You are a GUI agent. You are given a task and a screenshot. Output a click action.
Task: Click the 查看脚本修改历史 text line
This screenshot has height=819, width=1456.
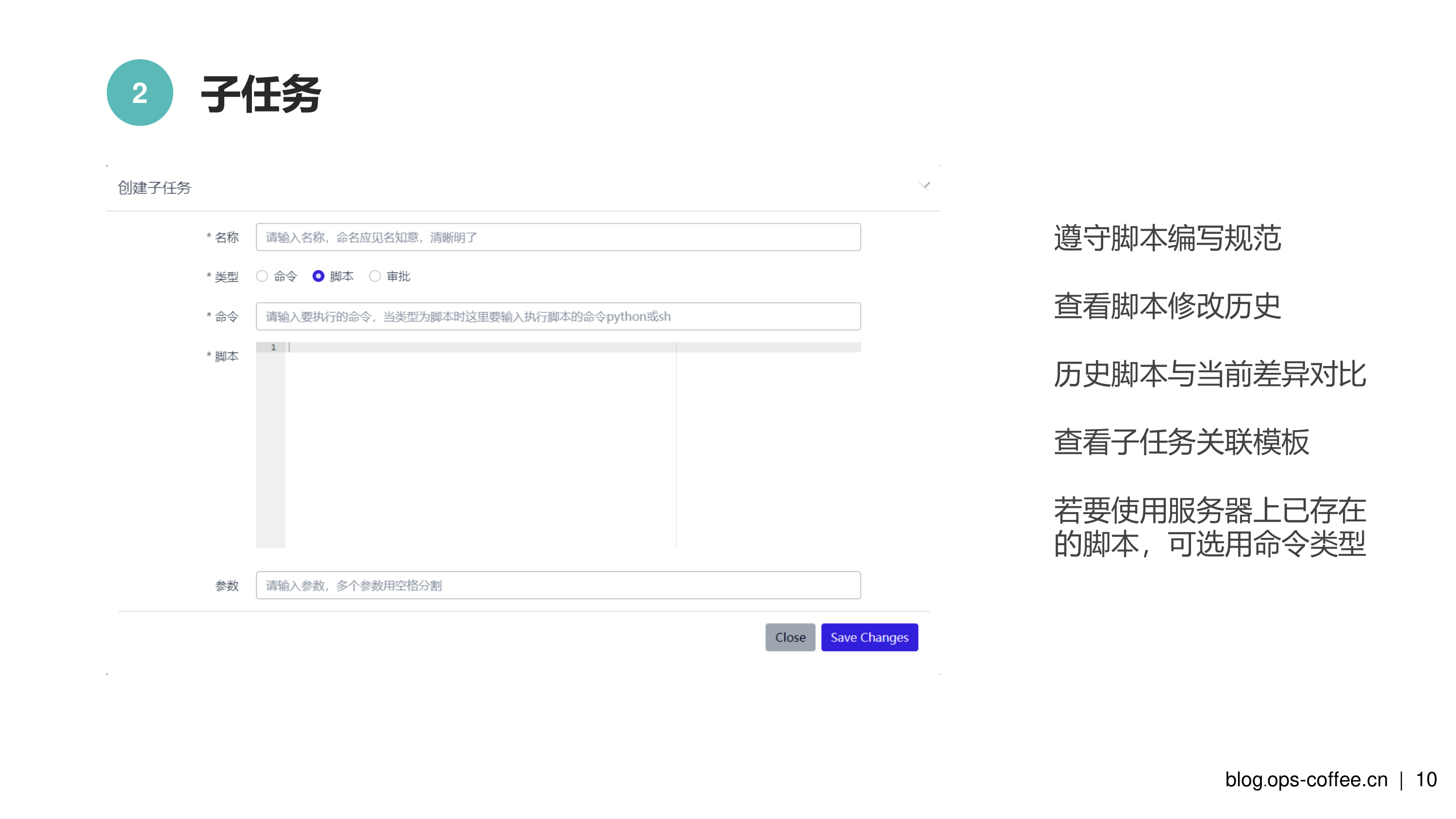click(x=1167, y=306)
